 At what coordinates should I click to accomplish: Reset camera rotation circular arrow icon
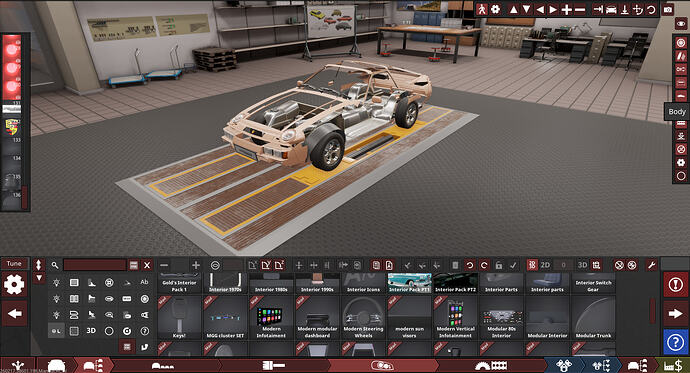(x=651, y=9)
